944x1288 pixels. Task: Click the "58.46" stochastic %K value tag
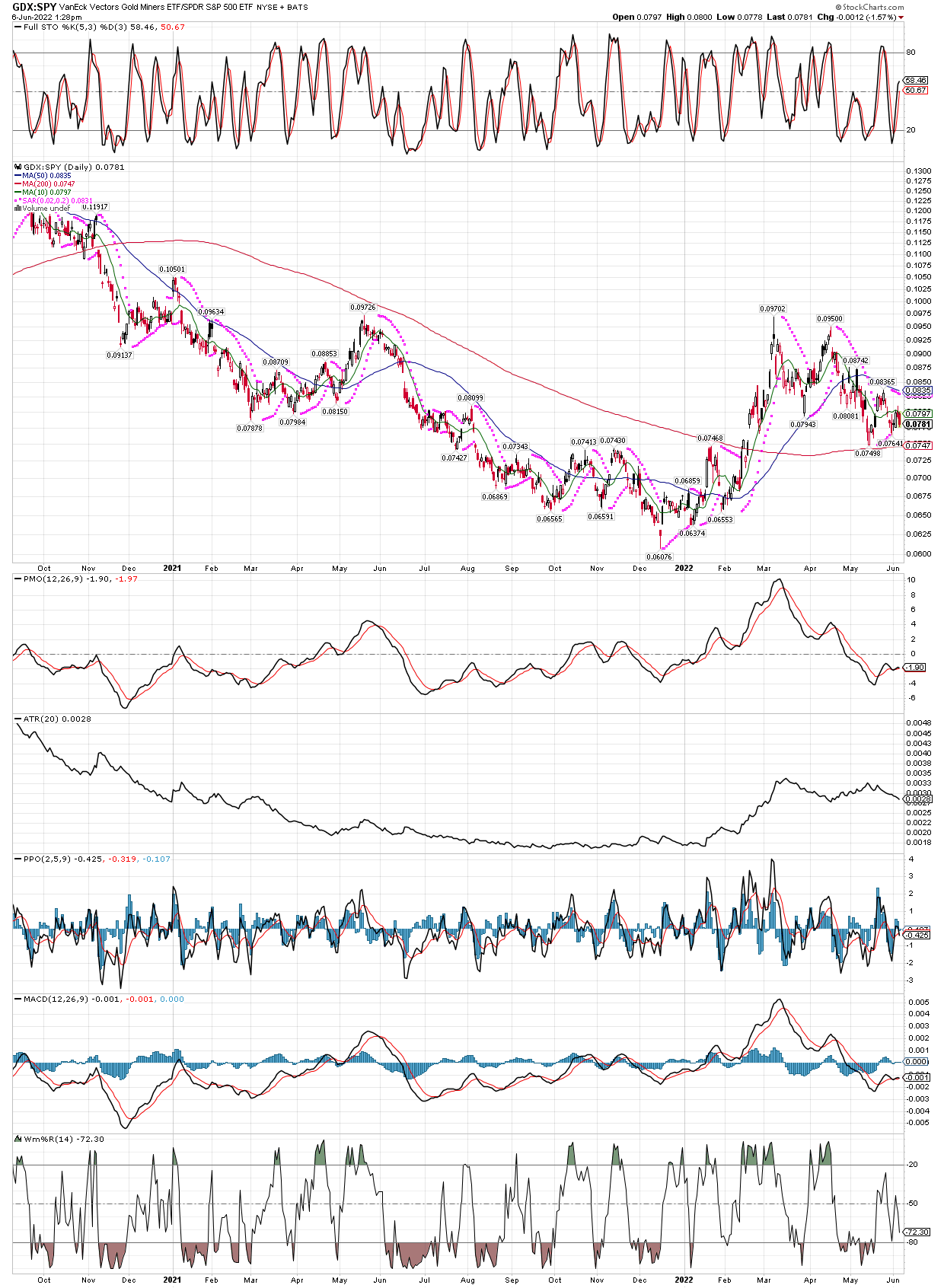tap(916, 80)
